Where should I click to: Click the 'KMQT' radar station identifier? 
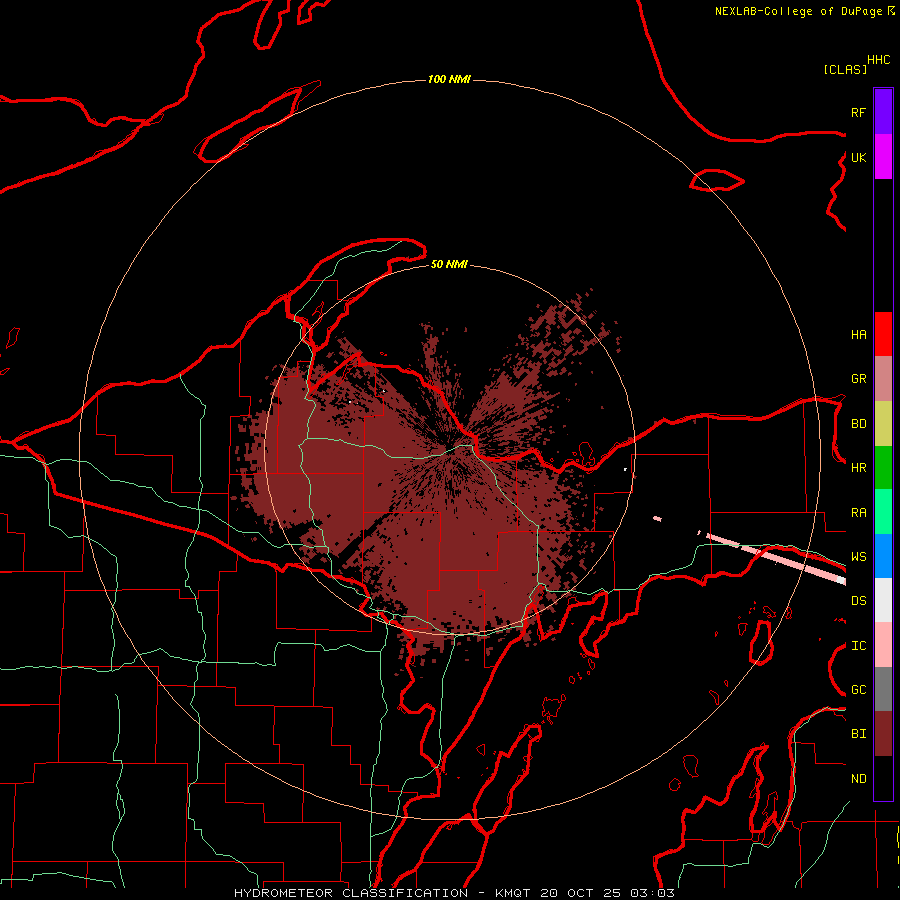point(513,893)
